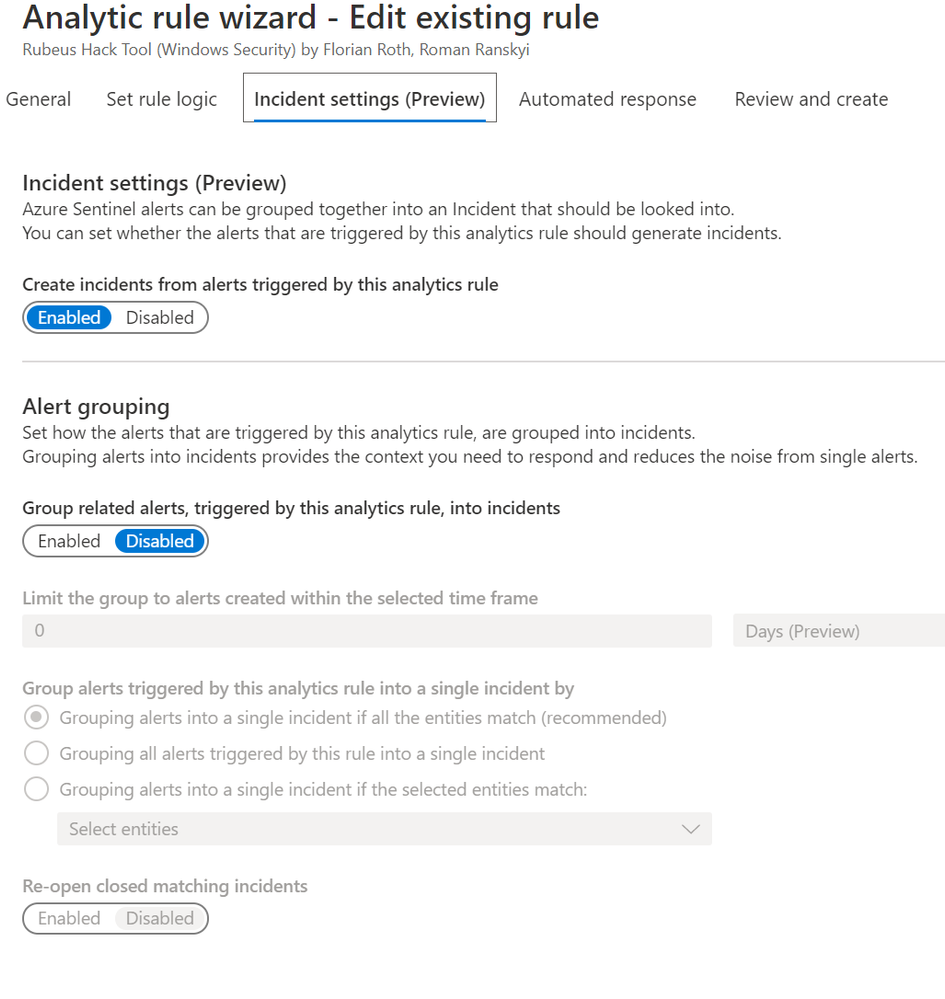Click the Select entities chevron arrow
945x999 pixels.
pos(690,829)
